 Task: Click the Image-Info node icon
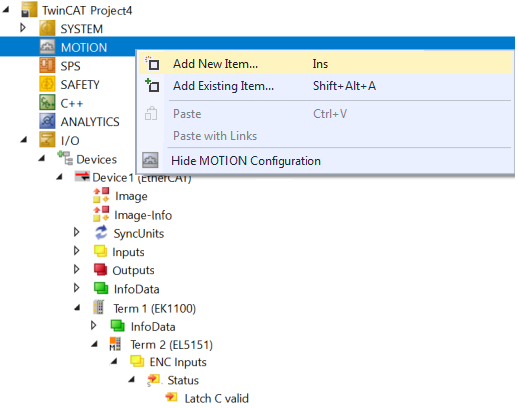click(x=101, y=214)
